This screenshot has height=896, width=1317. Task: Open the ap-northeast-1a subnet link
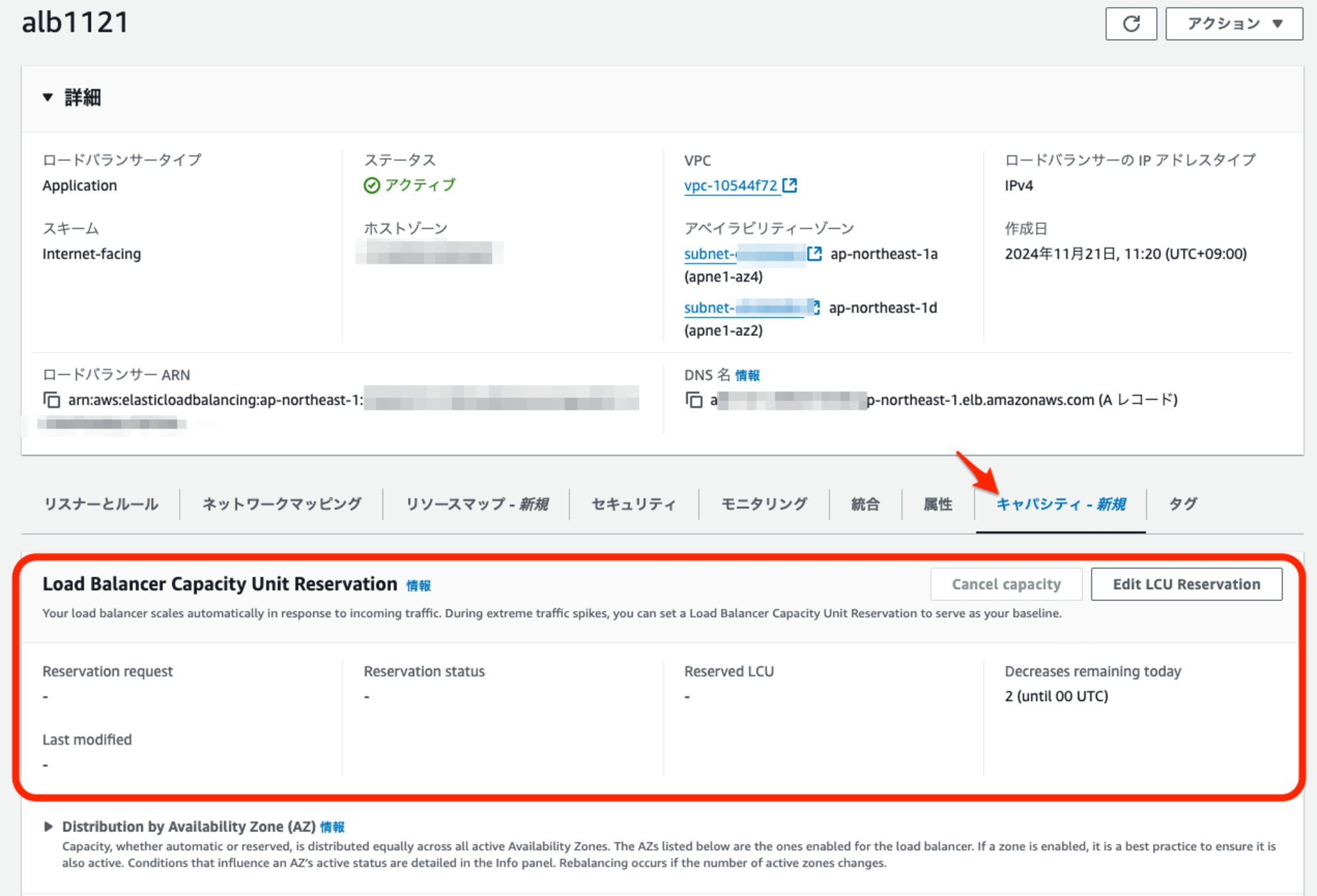[744, 254]
